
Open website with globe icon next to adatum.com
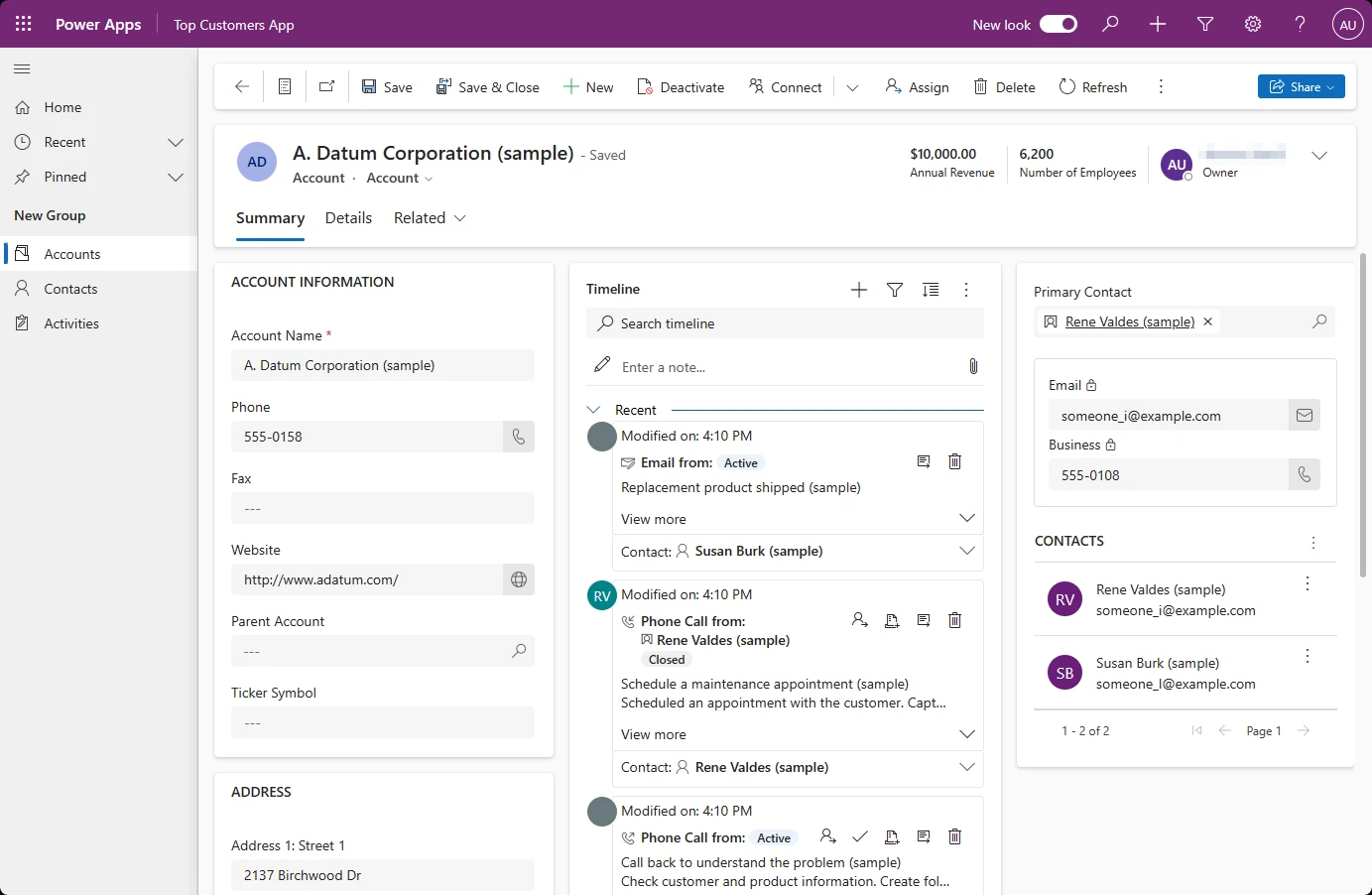coord(518,579)
